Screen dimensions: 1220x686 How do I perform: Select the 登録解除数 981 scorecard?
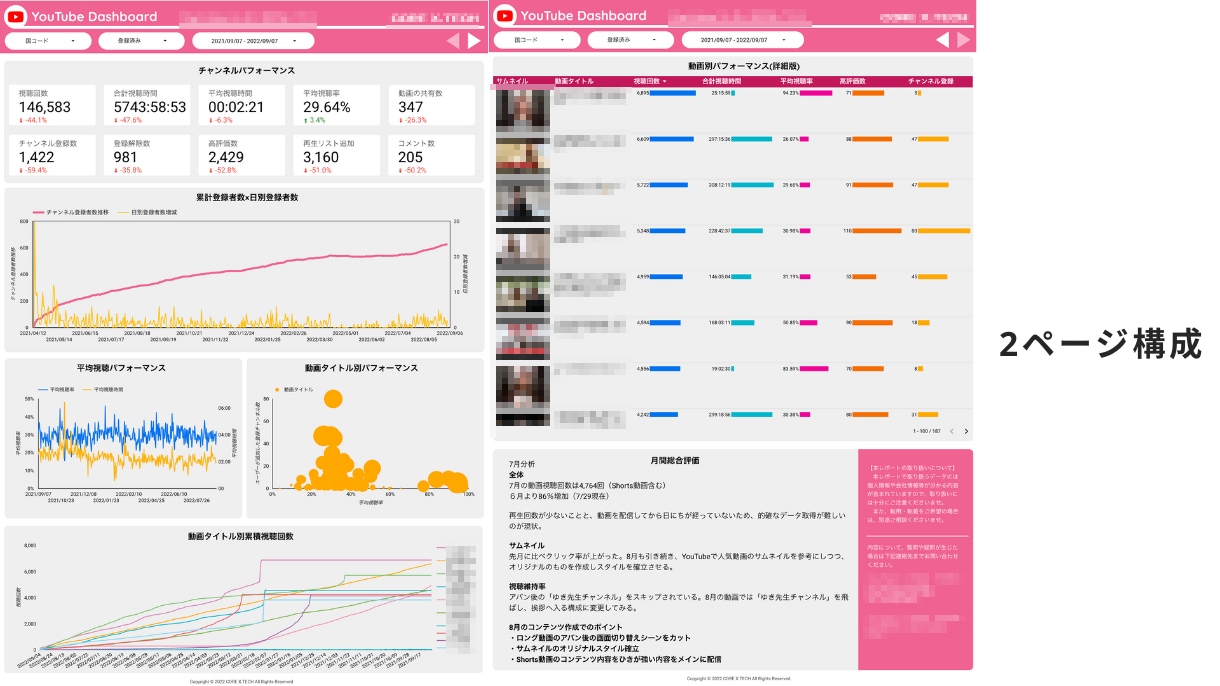(x=148, y=155)
